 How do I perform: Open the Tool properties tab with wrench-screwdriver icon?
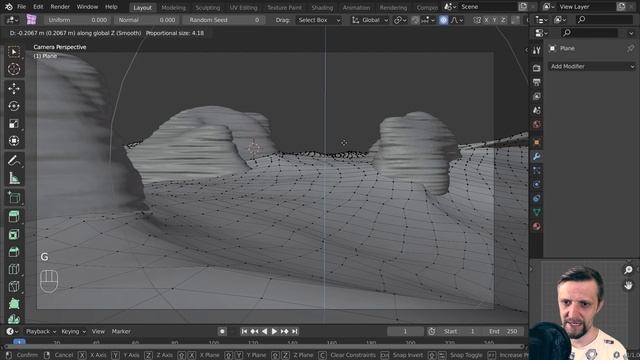[537, 50]
